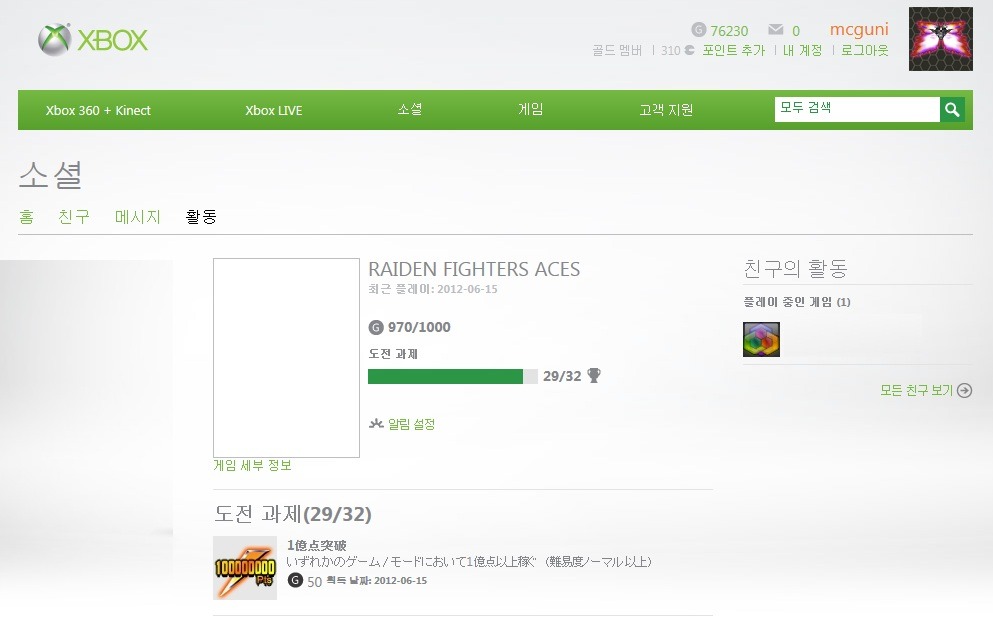This screenshot has height=629, width=993.
Task: Focus the 모두 검색 search field
Action: [x=856, y=109]
